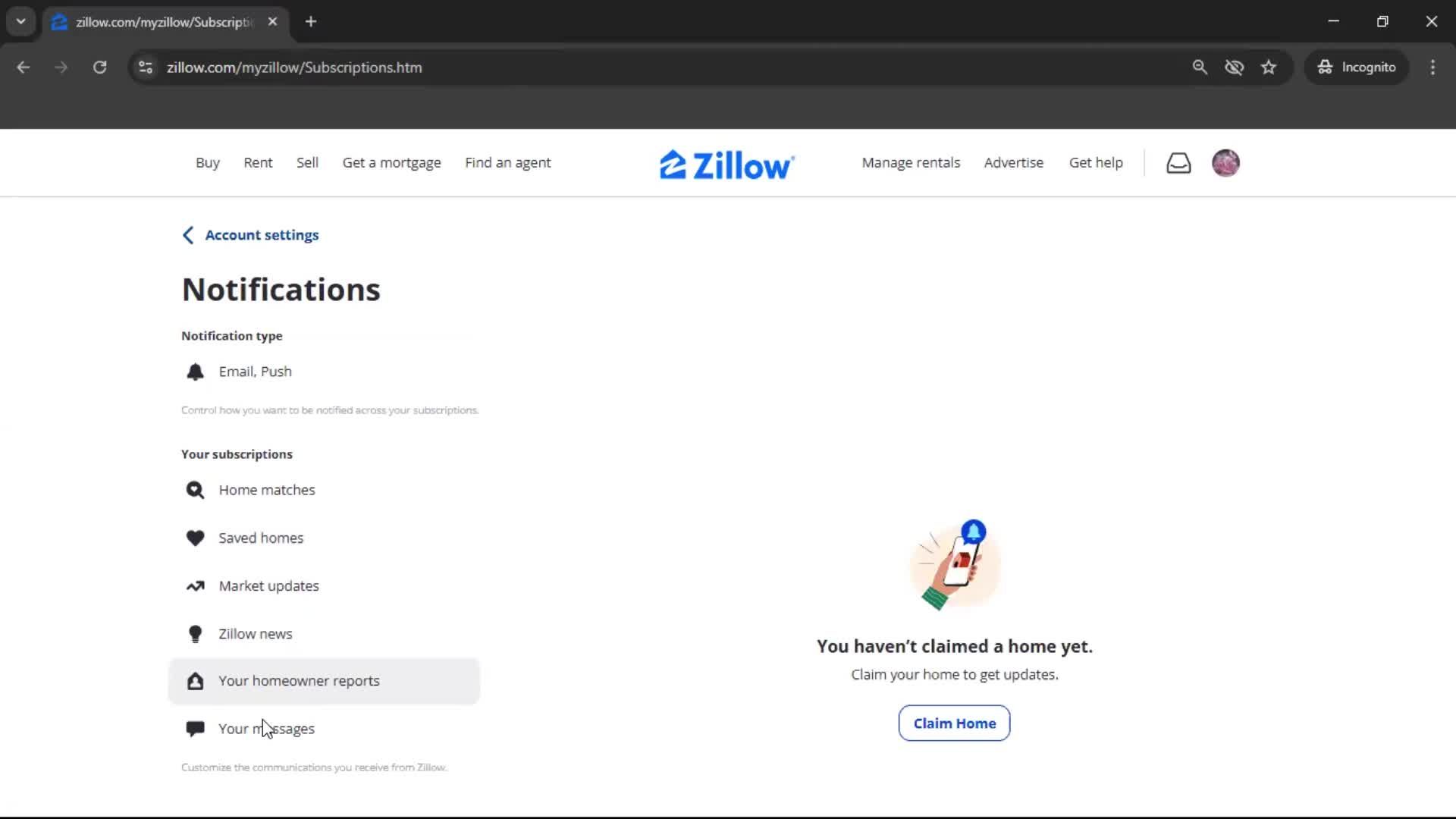Open Saved homes subscription settings

[x=261, y=538]
